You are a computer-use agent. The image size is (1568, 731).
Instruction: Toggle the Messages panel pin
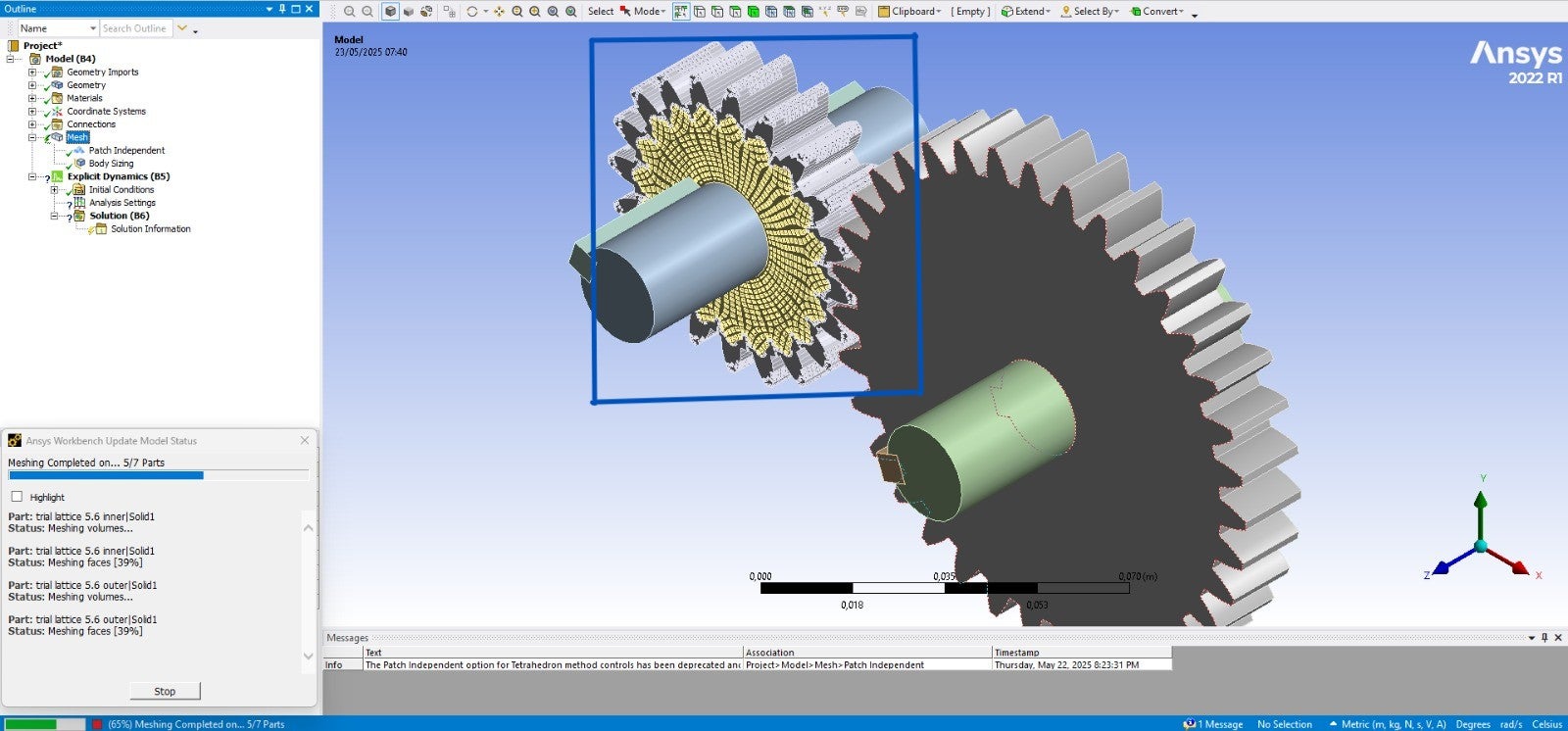click(1544, 638)
